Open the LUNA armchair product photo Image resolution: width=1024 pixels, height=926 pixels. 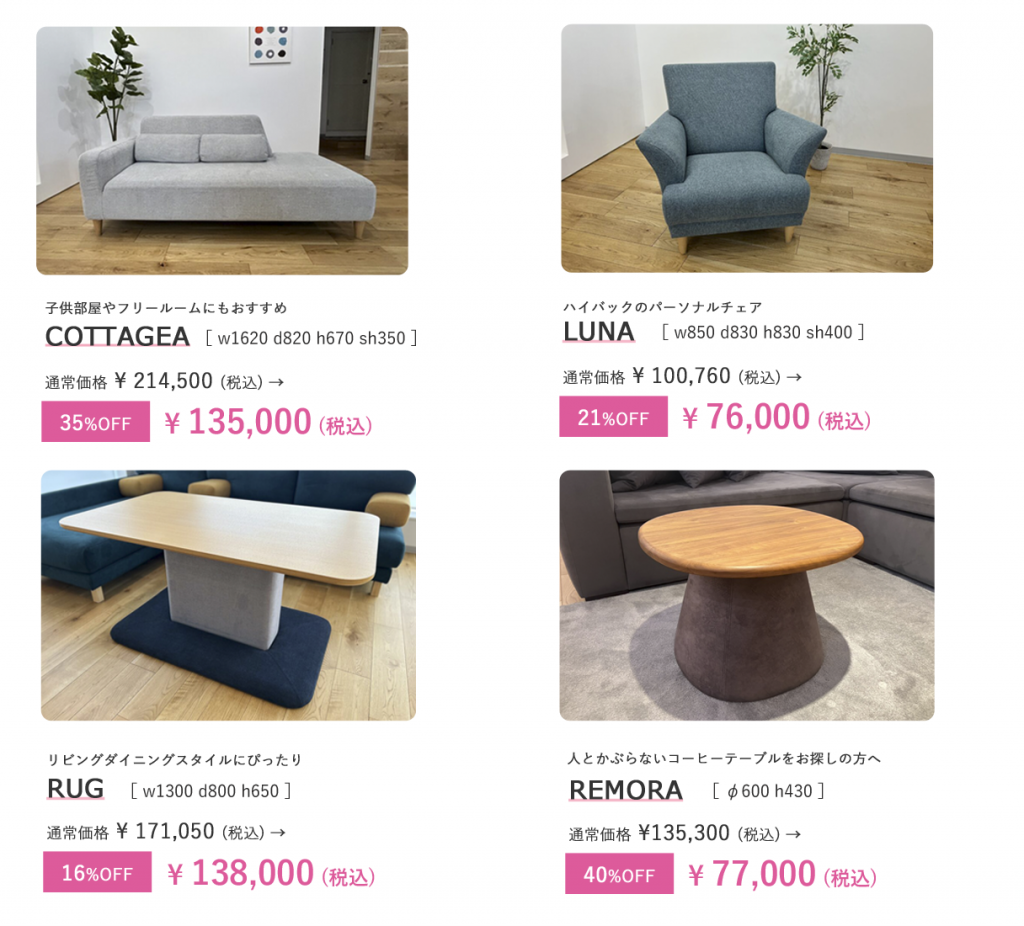pos(747,148)
